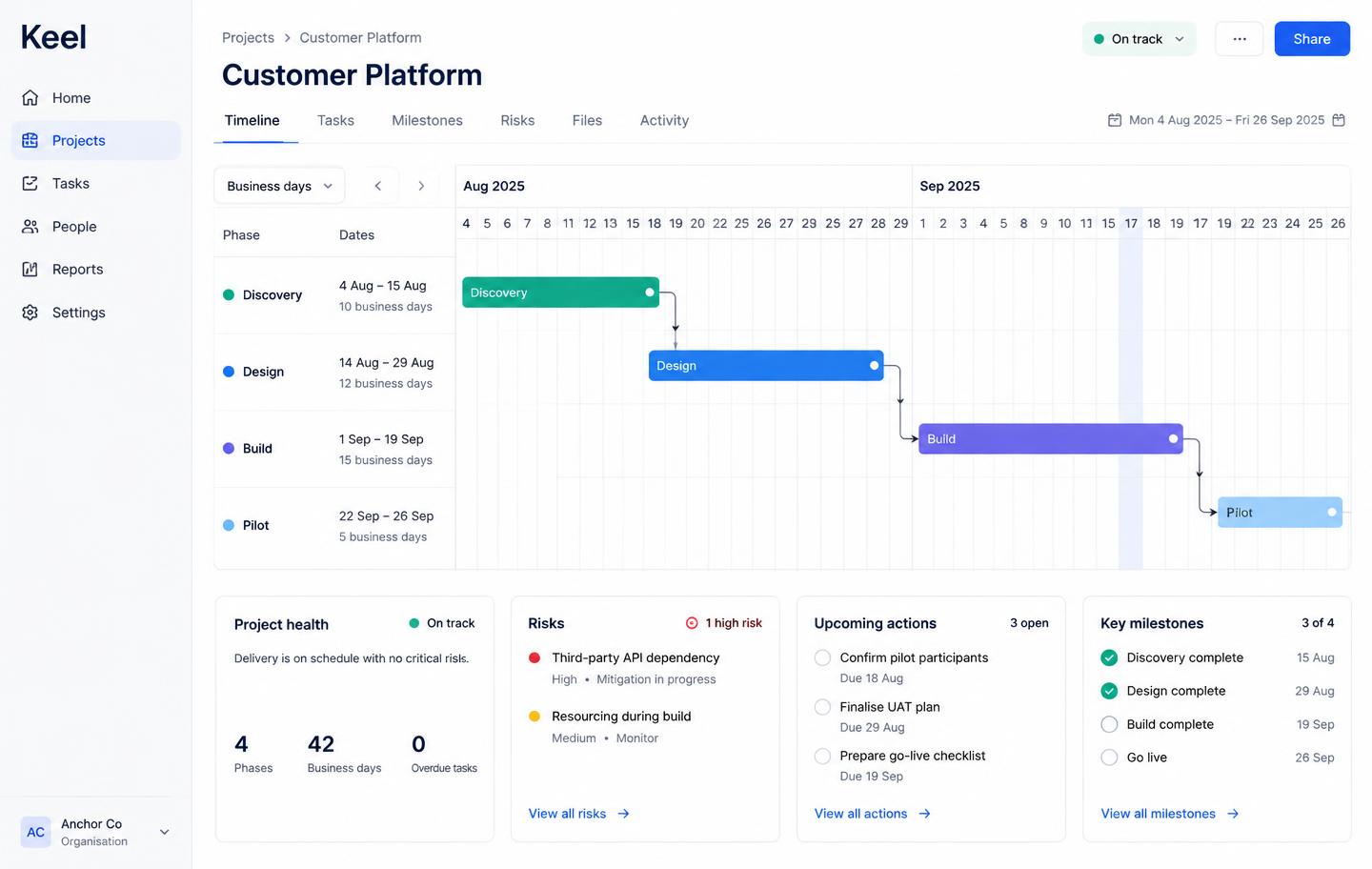Open the Activity tab
This screenshot has height=869, width=1372.
664,120
